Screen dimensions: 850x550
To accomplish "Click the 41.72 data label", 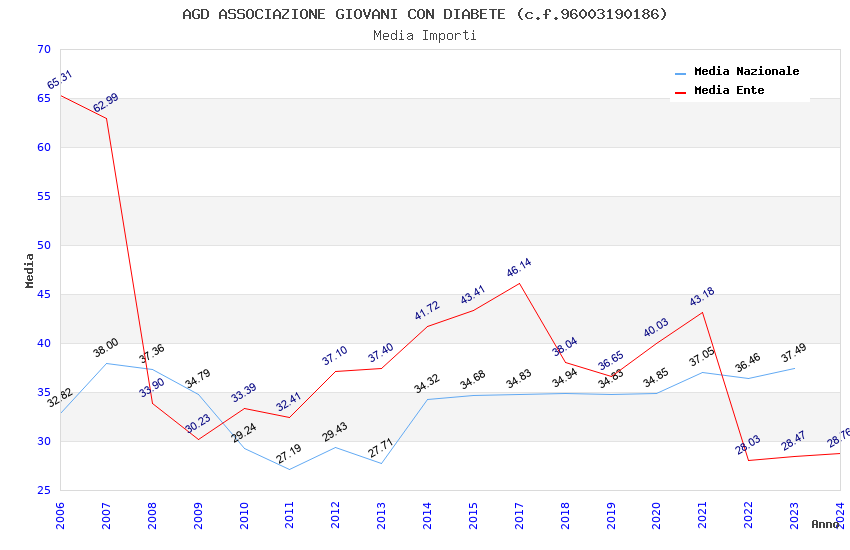I will [x=427, y=310].
